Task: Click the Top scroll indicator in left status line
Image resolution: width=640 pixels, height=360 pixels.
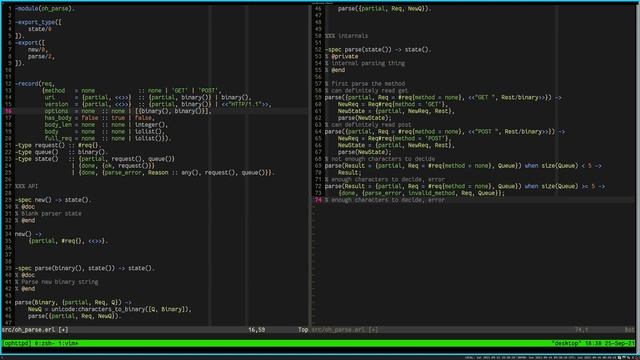Action: click(303, 329)
